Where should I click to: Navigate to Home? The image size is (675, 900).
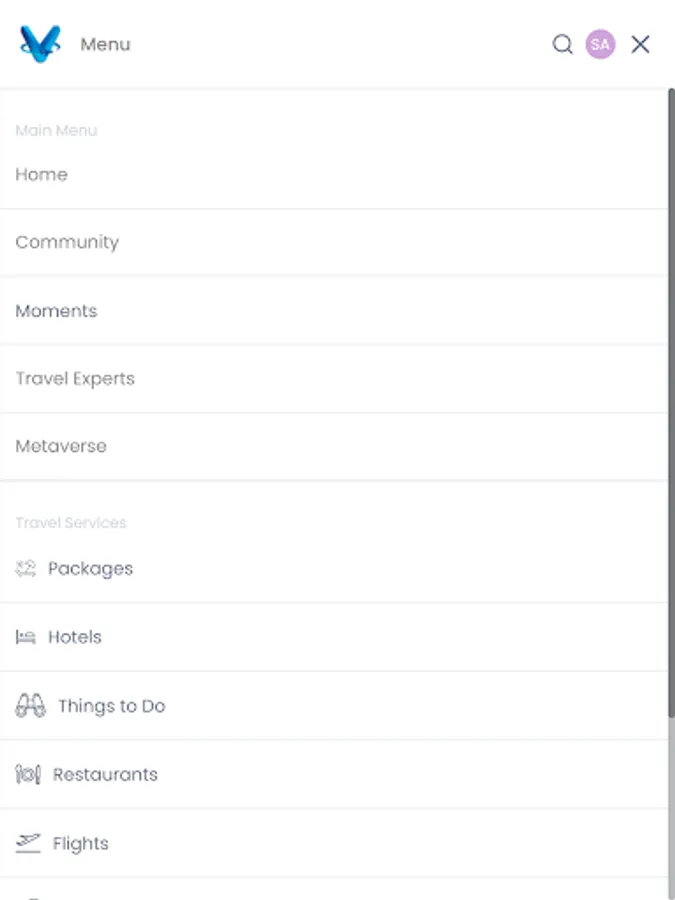(x=41, y=174)
